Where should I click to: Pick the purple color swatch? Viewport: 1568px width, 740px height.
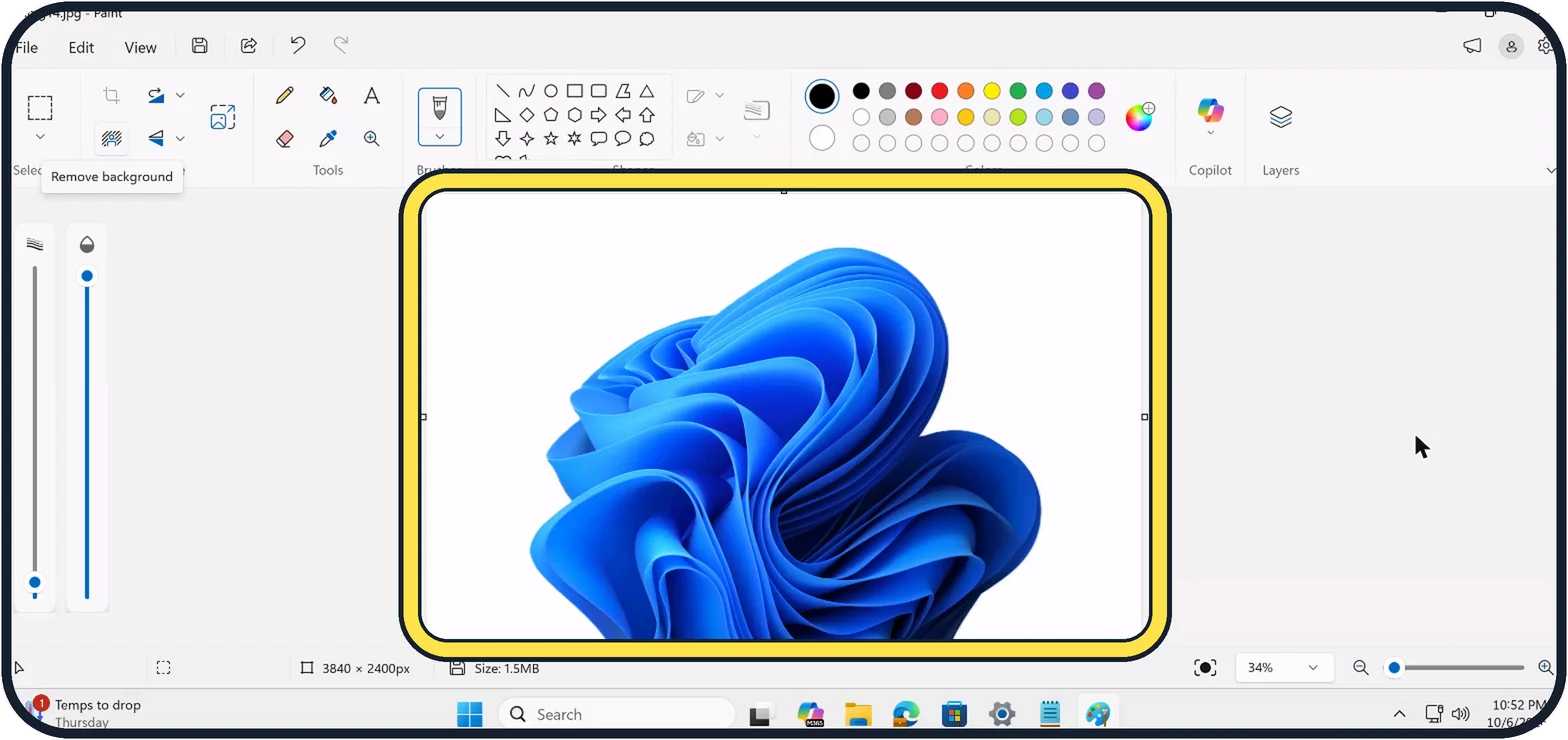tap(1096, 91)
